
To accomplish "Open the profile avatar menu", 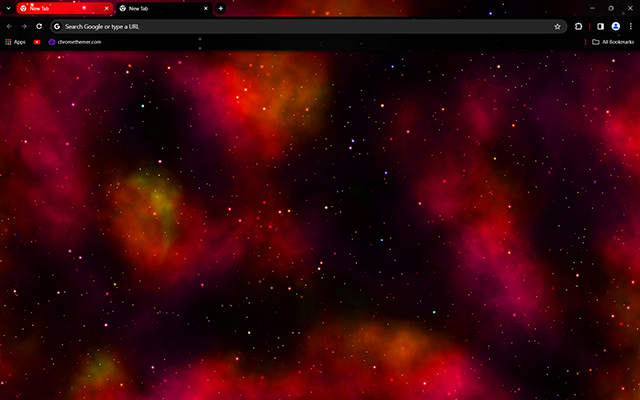I will click(x=616, y=27).
